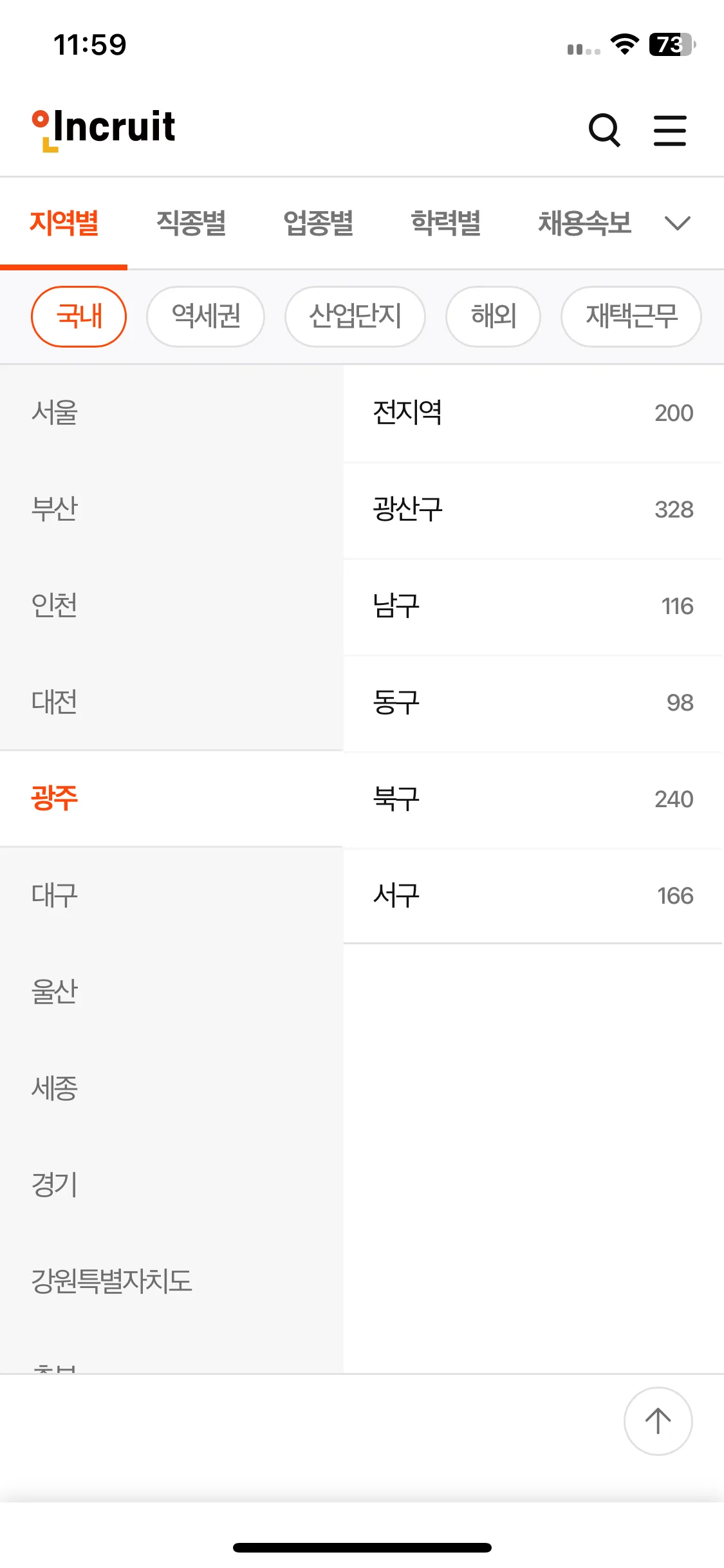
Task: Open the hamburger menu icon
Action: click(670, 131)
